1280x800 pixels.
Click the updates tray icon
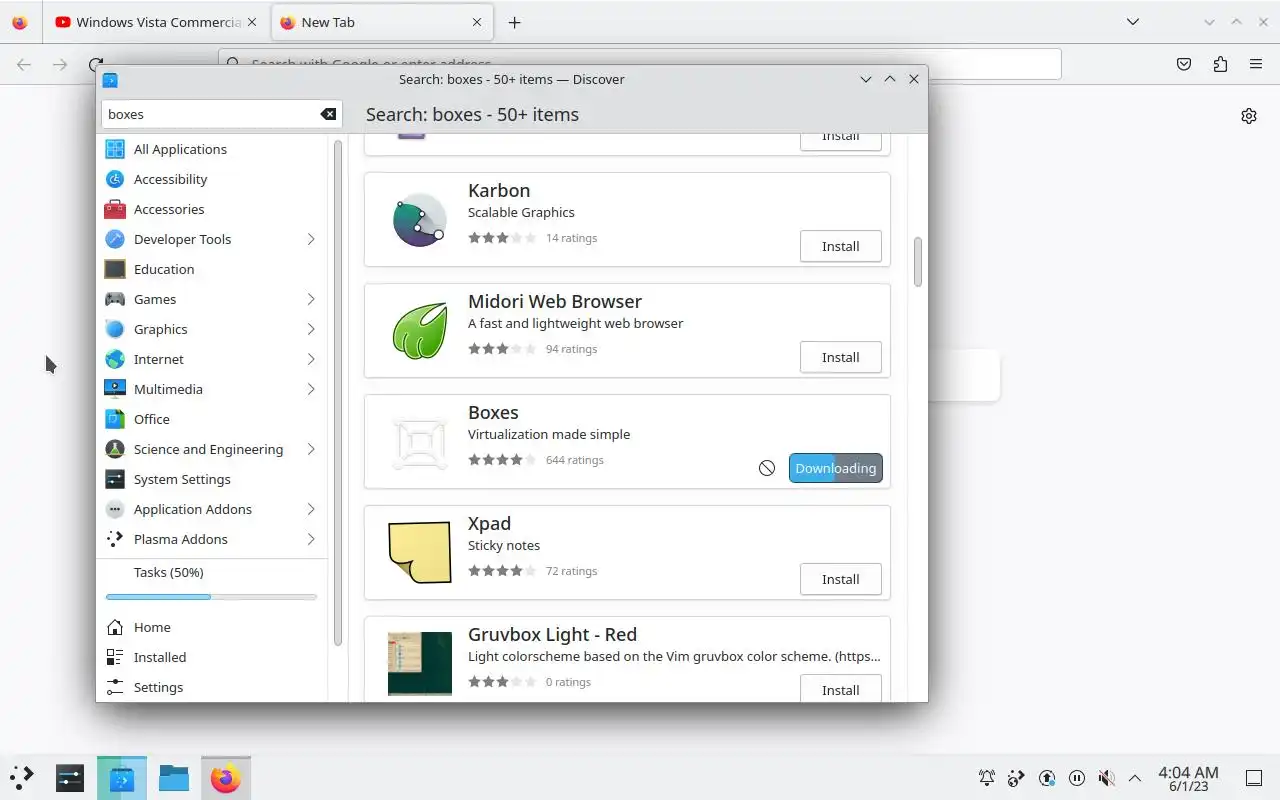pos(1047,778)
